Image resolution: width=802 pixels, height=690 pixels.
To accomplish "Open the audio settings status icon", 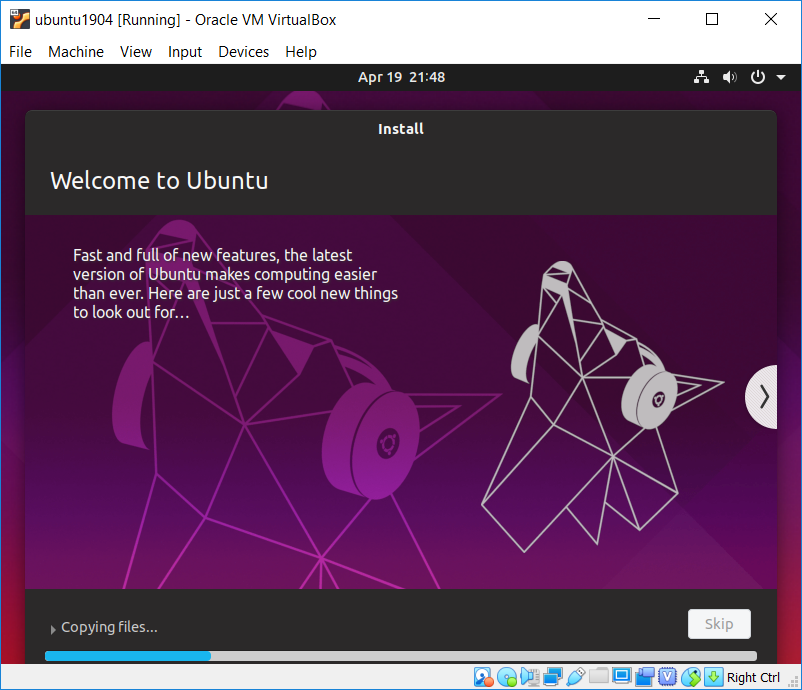I will point(530,677).
